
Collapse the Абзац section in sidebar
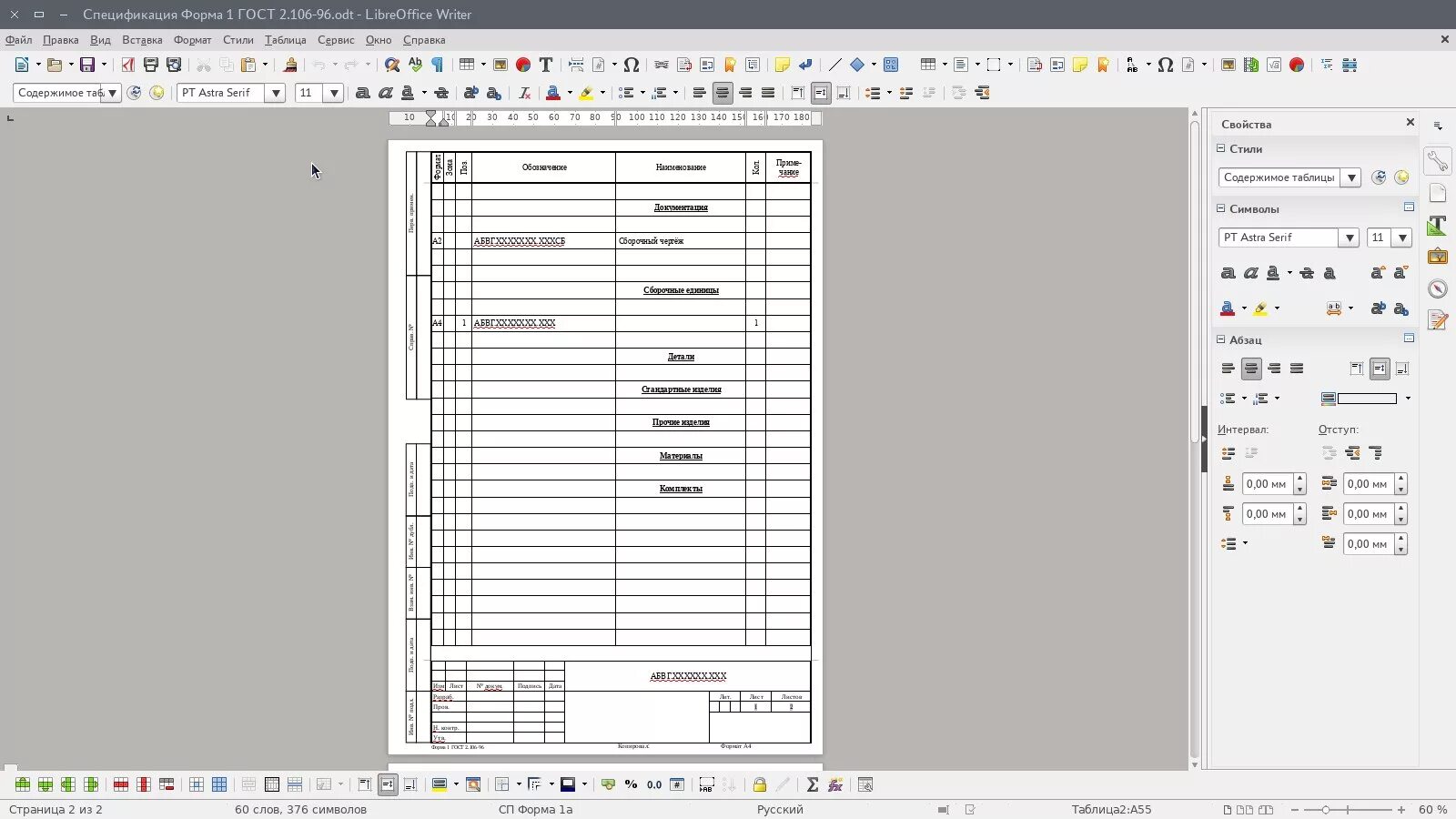(x=1221, y=339)
